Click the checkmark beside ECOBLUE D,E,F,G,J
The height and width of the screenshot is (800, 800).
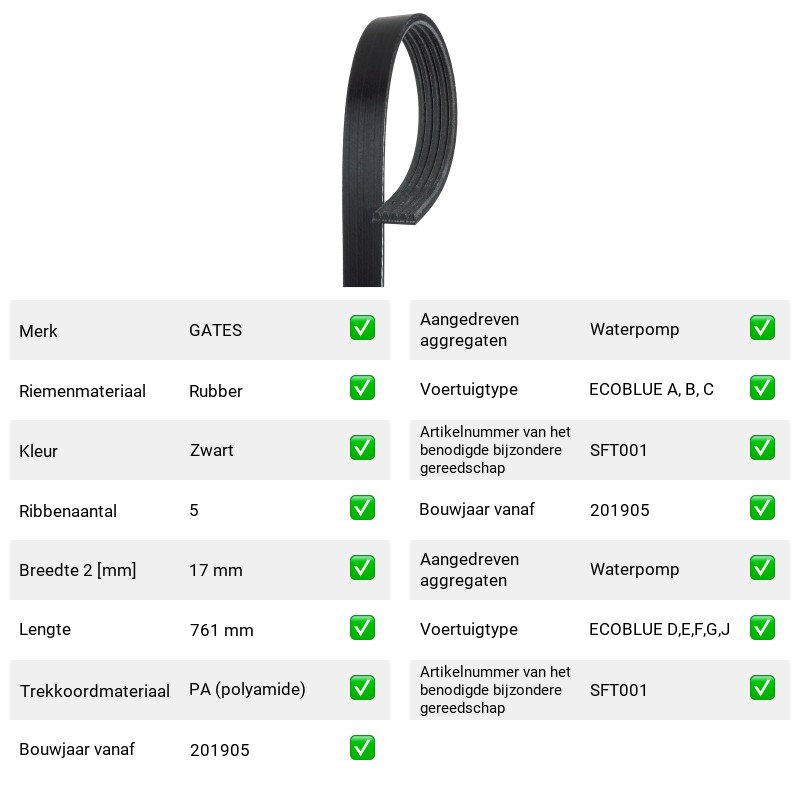[x=762, y=628]
